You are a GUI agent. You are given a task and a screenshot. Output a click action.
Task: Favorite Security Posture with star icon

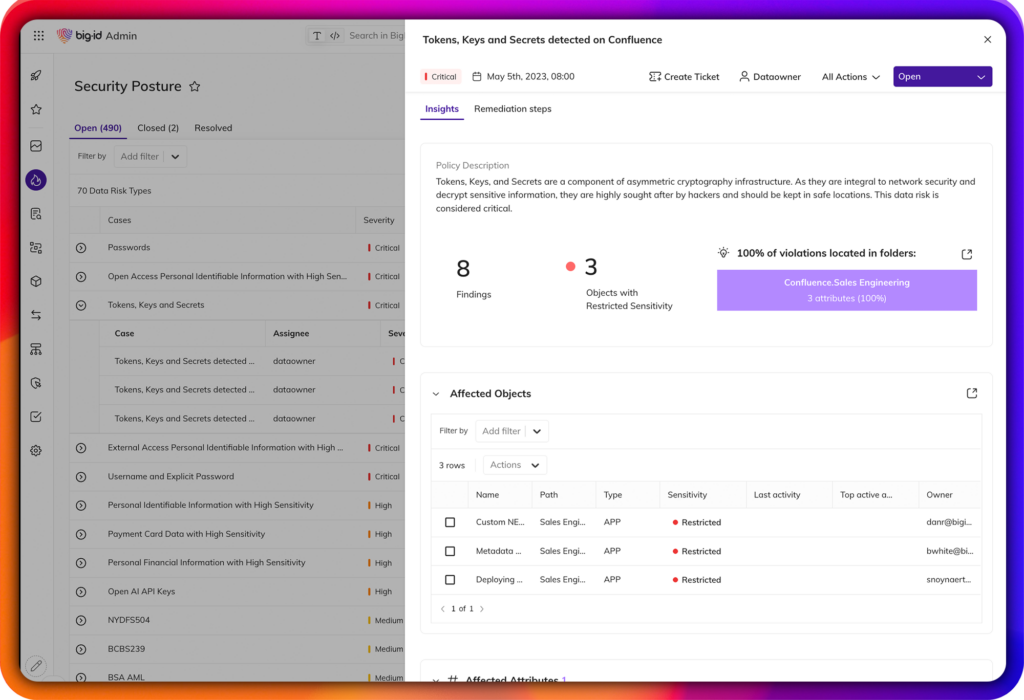click(195, 87)
